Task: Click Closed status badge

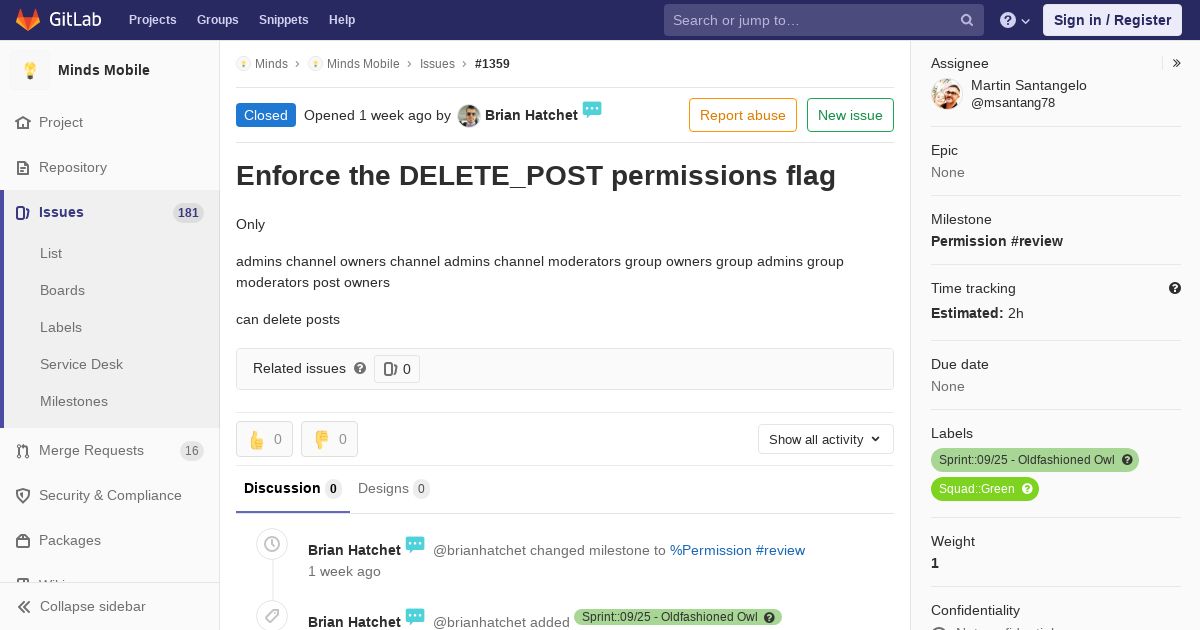Action: pyautogui.click(x=266, y=115)
